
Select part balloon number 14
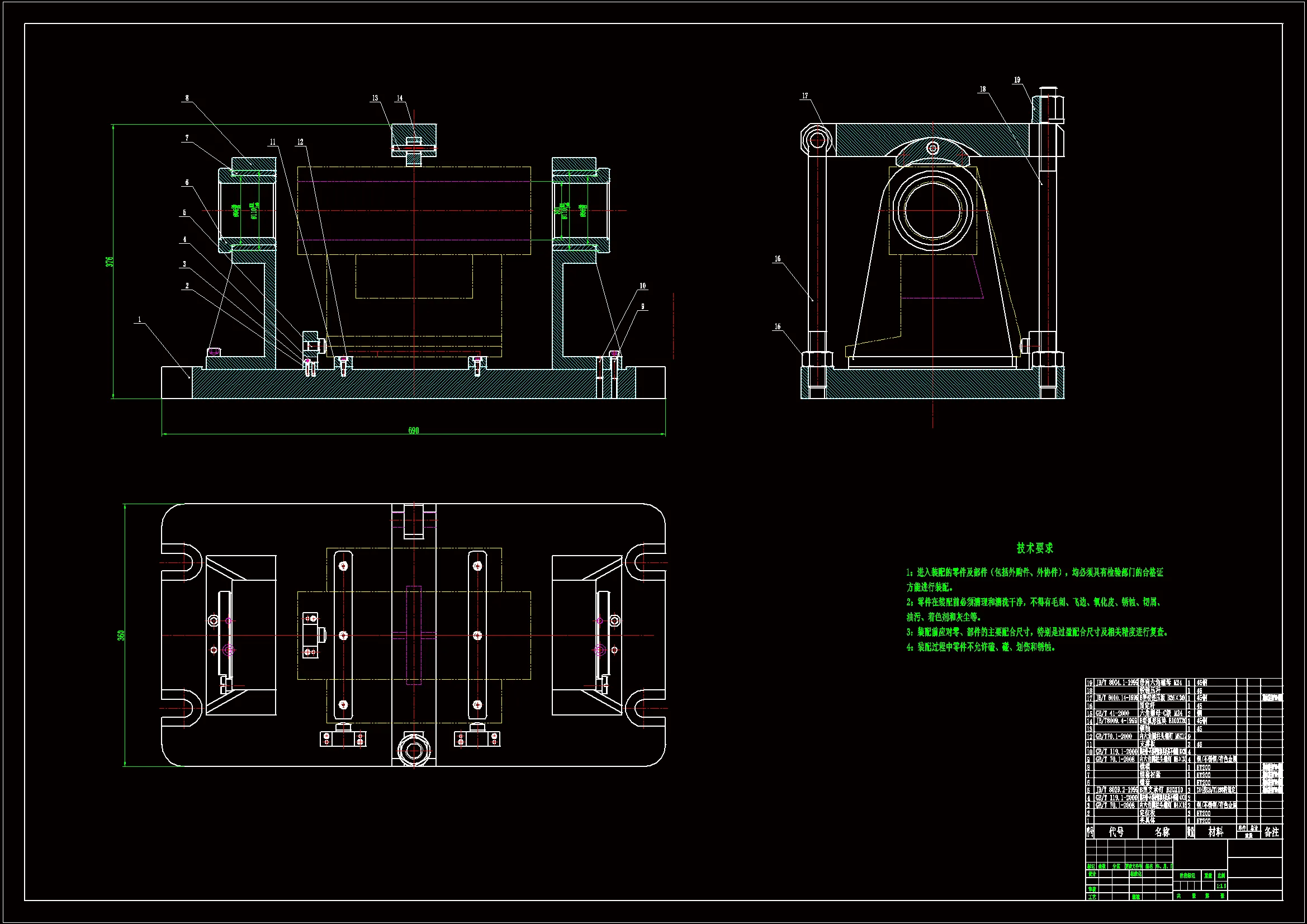coord(400,98)
